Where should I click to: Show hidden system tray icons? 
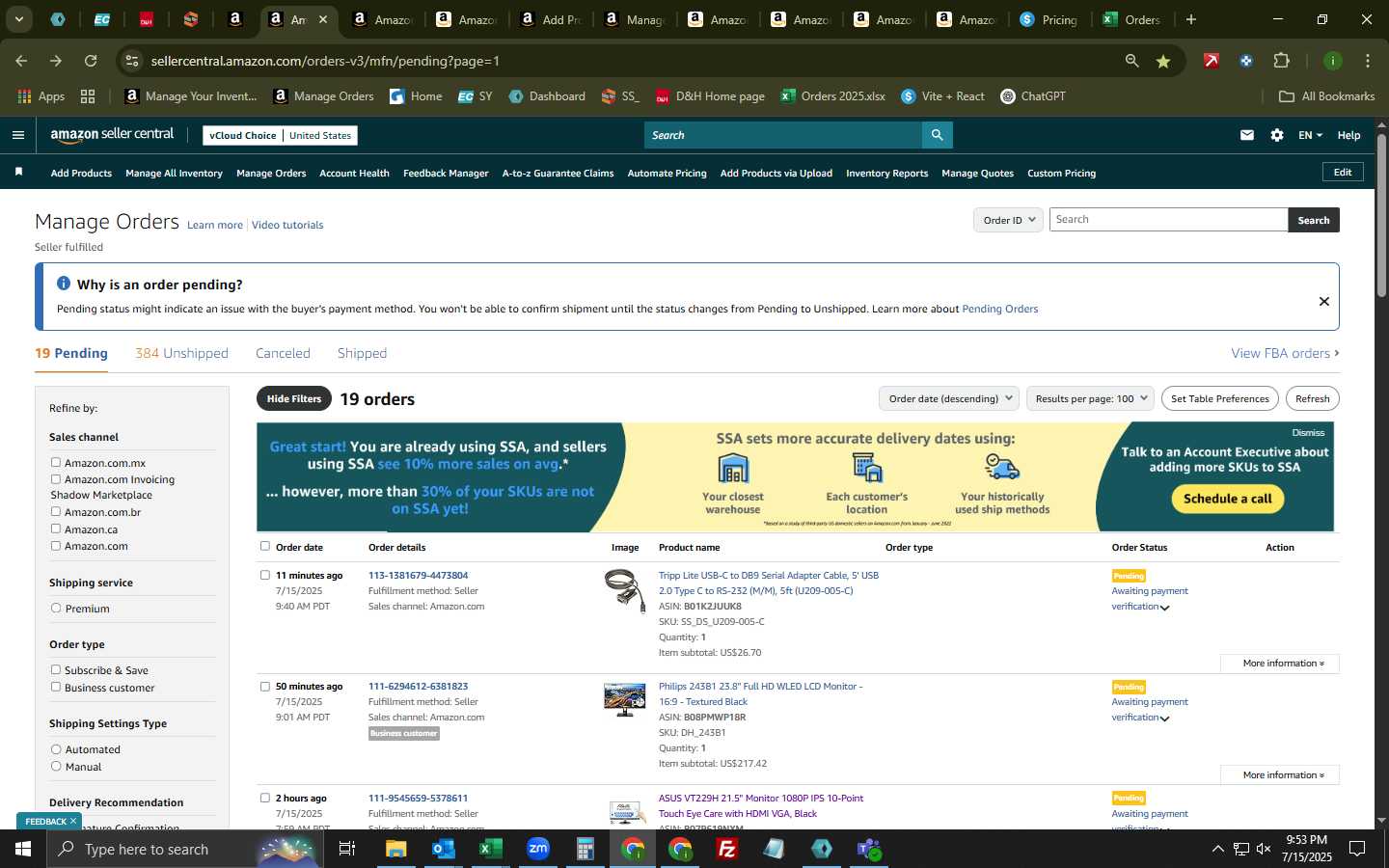[x=1217, y=849]
